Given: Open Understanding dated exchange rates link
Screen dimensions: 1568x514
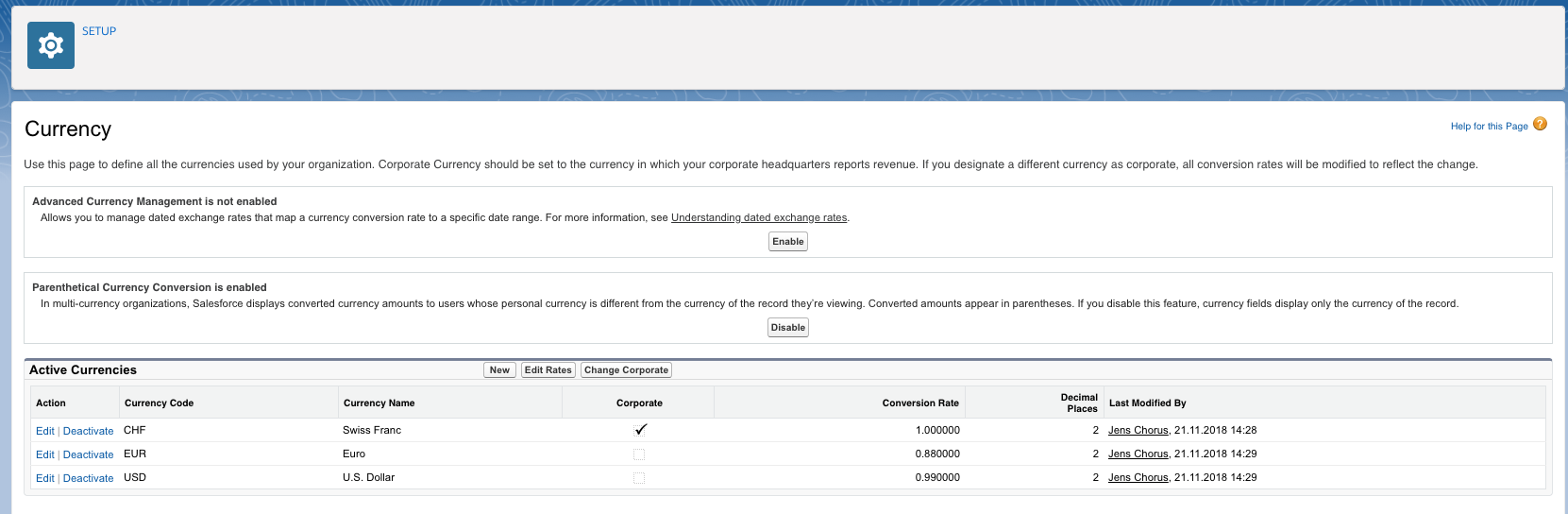Looking at the screenshot, I should (x=759, y=217).
